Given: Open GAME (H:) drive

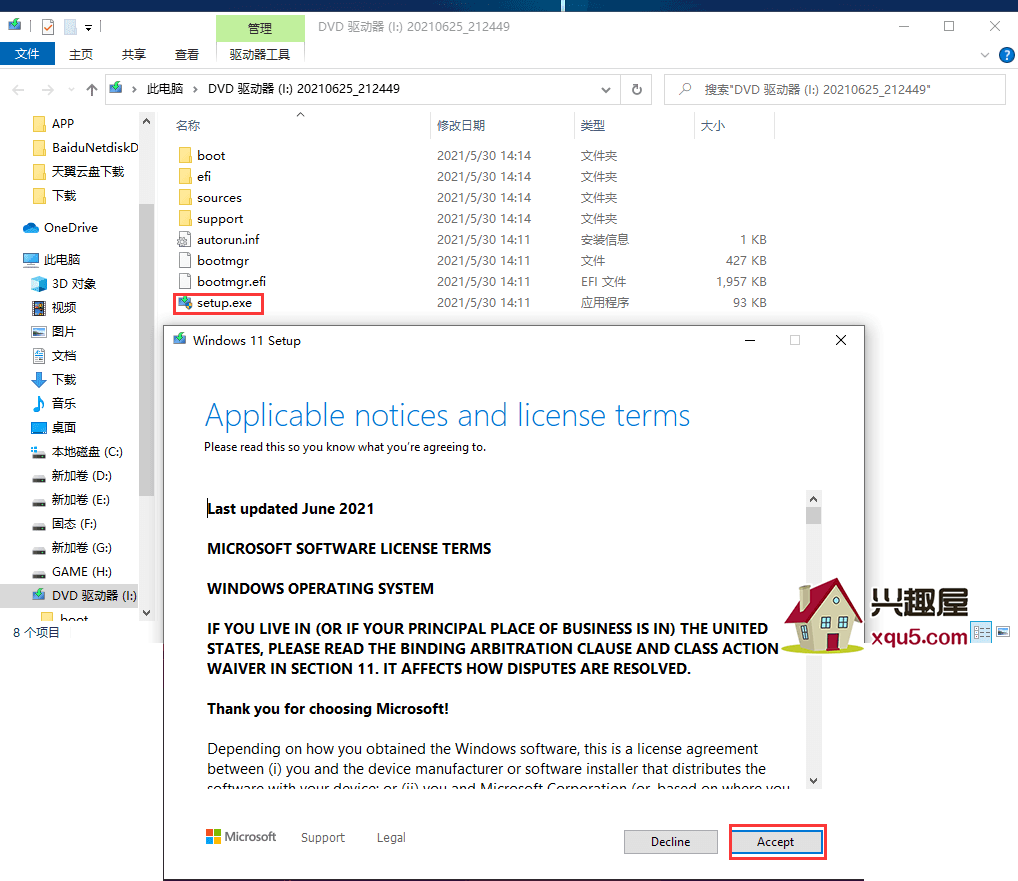Looking at the screenshot, I should pos(71,572).
